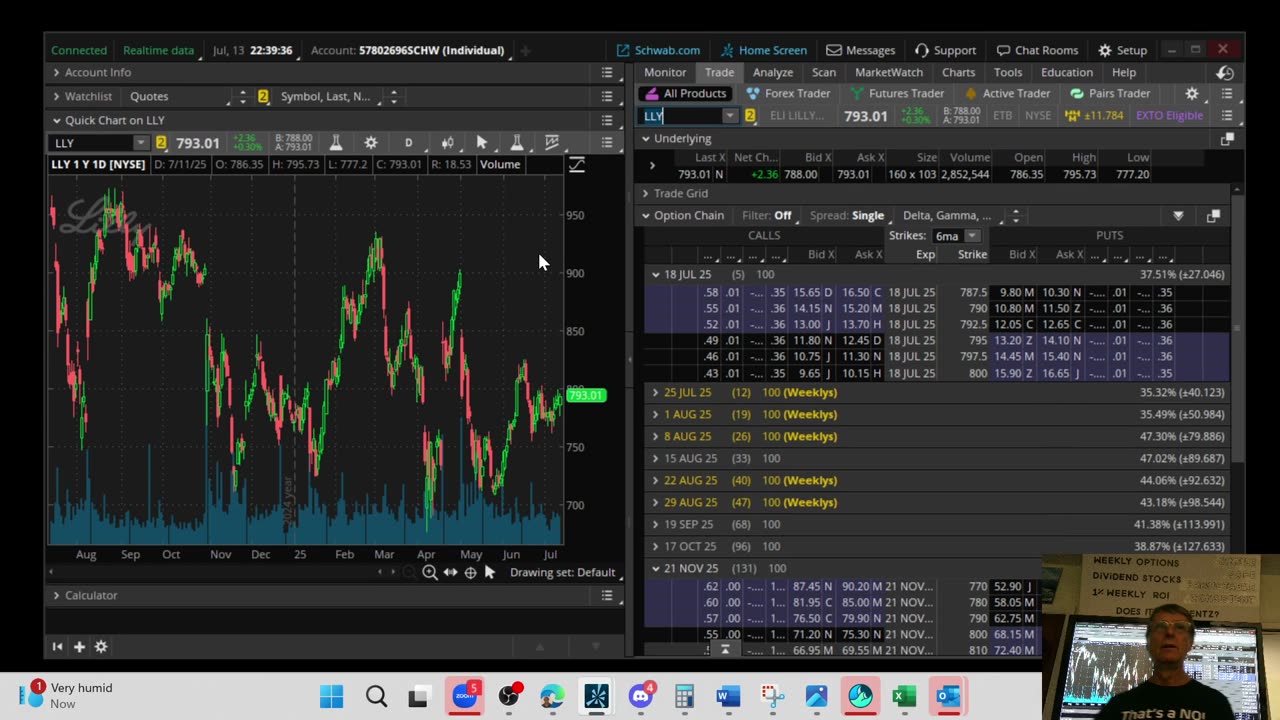Switch to the Analyze tab
Viewport: 1280px width, 720px height.
pos(772,72)
